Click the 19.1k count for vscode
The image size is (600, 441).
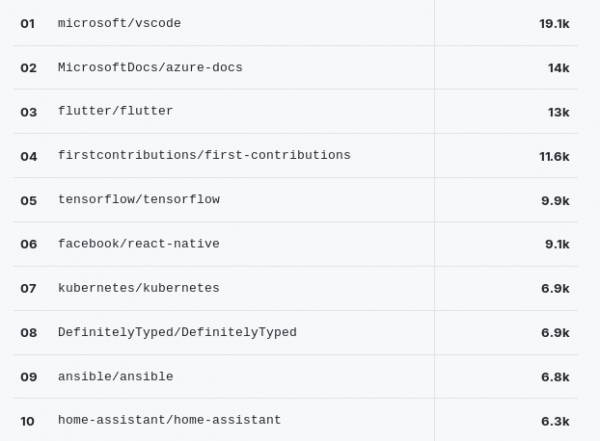(554, 23)
